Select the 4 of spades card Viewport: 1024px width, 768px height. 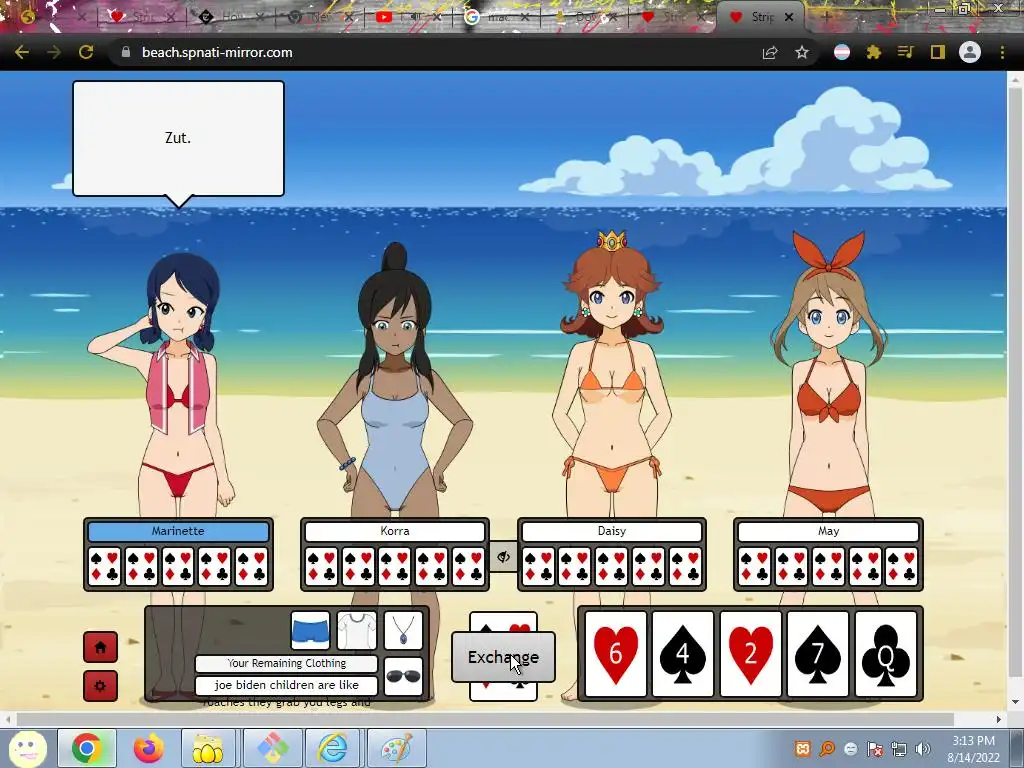[x=682, y=654]
